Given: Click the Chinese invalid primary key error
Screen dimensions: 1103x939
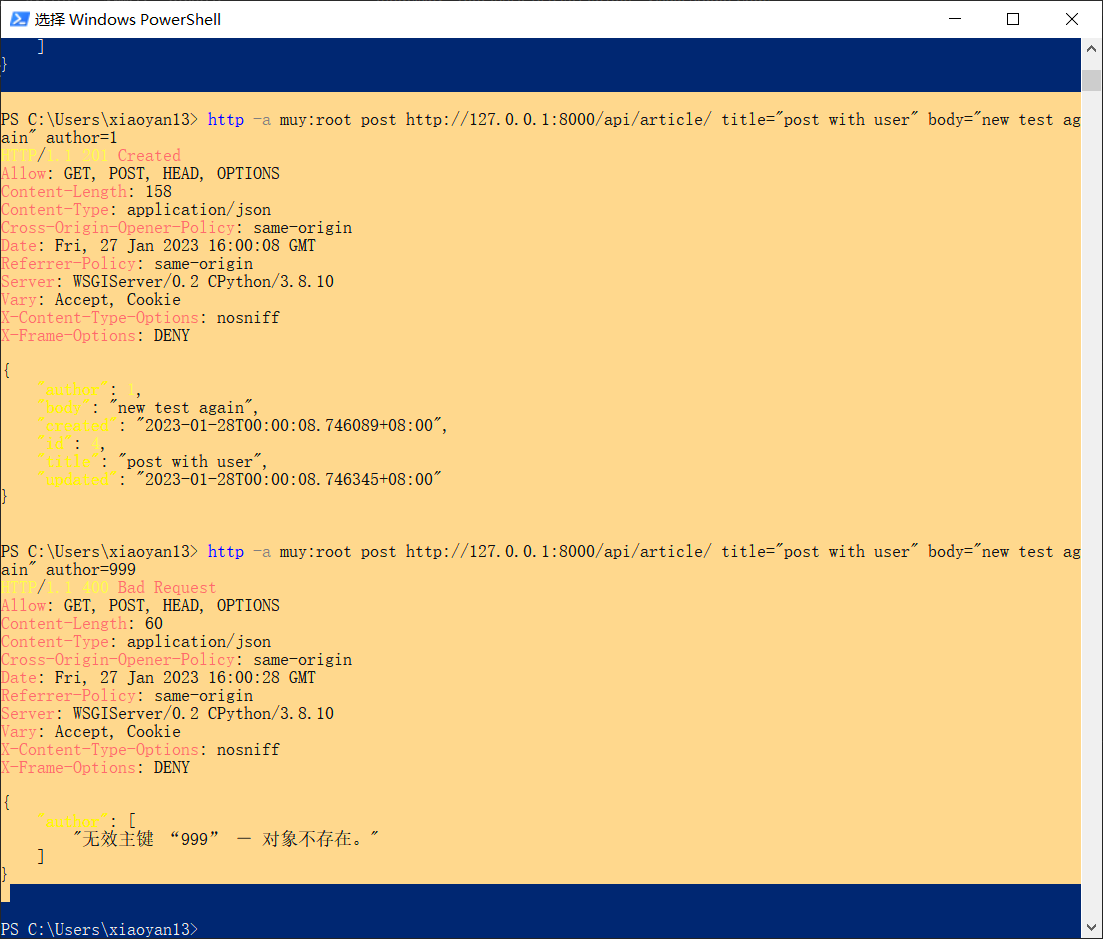Looking at the screenshot, I should [x=226, y=839].
